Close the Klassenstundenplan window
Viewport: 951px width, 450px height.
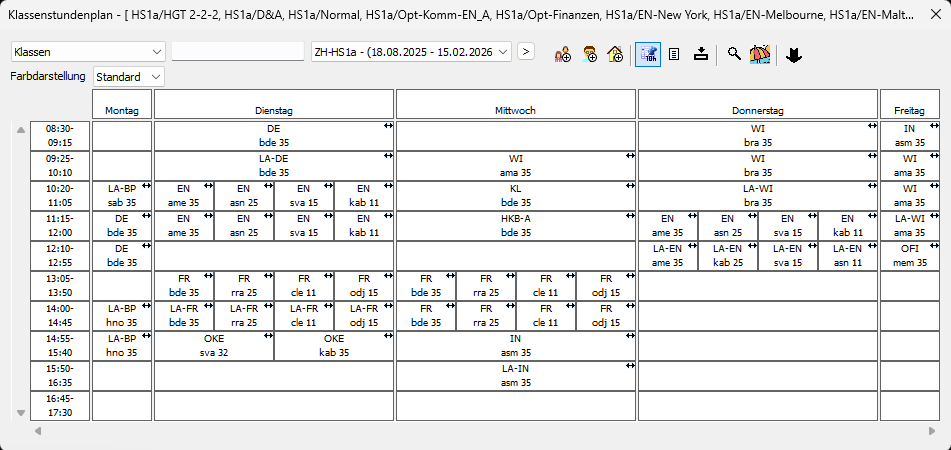(935, 16)
